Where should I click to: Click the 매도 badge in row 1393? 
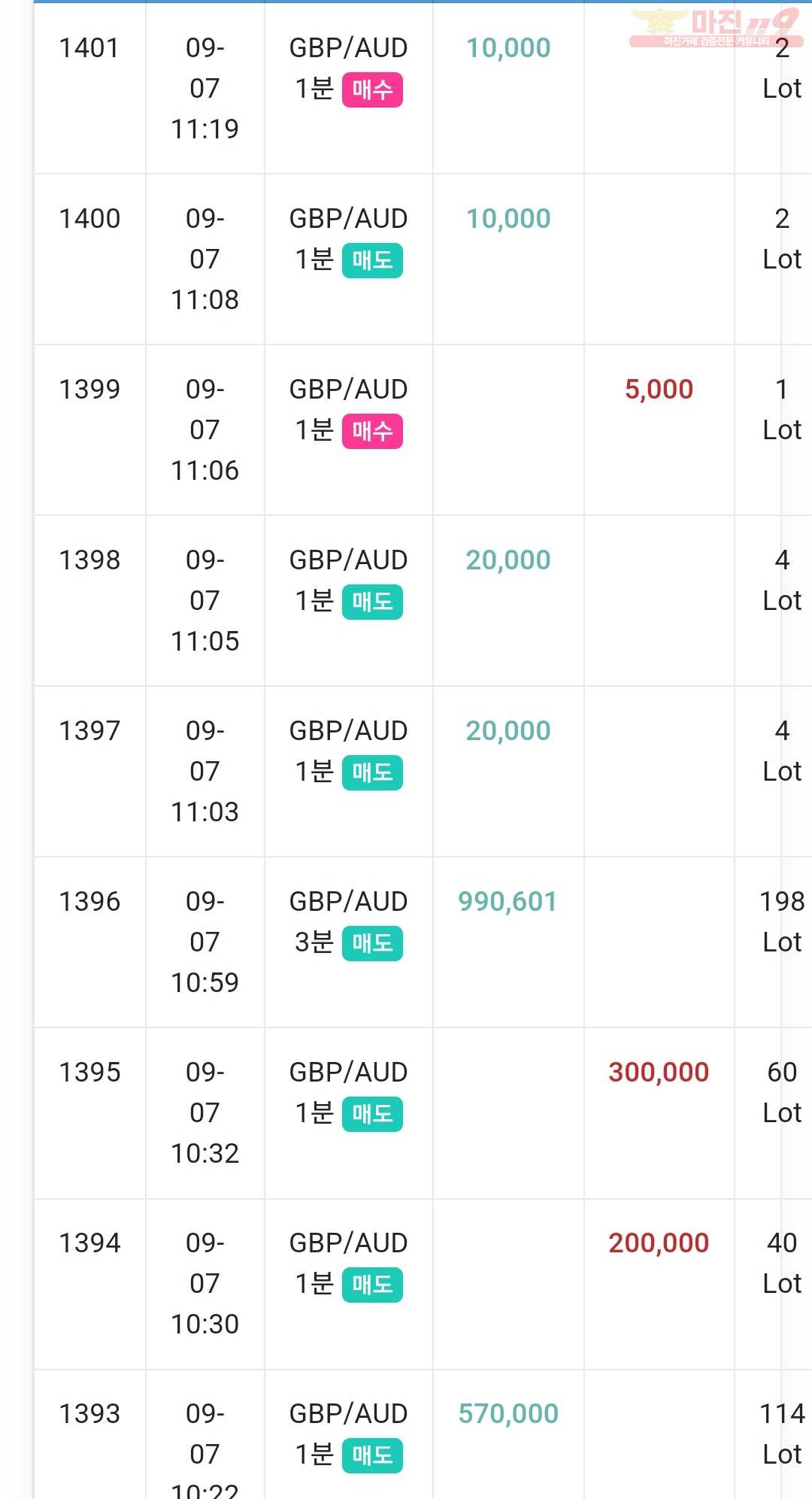[372, 1456]
